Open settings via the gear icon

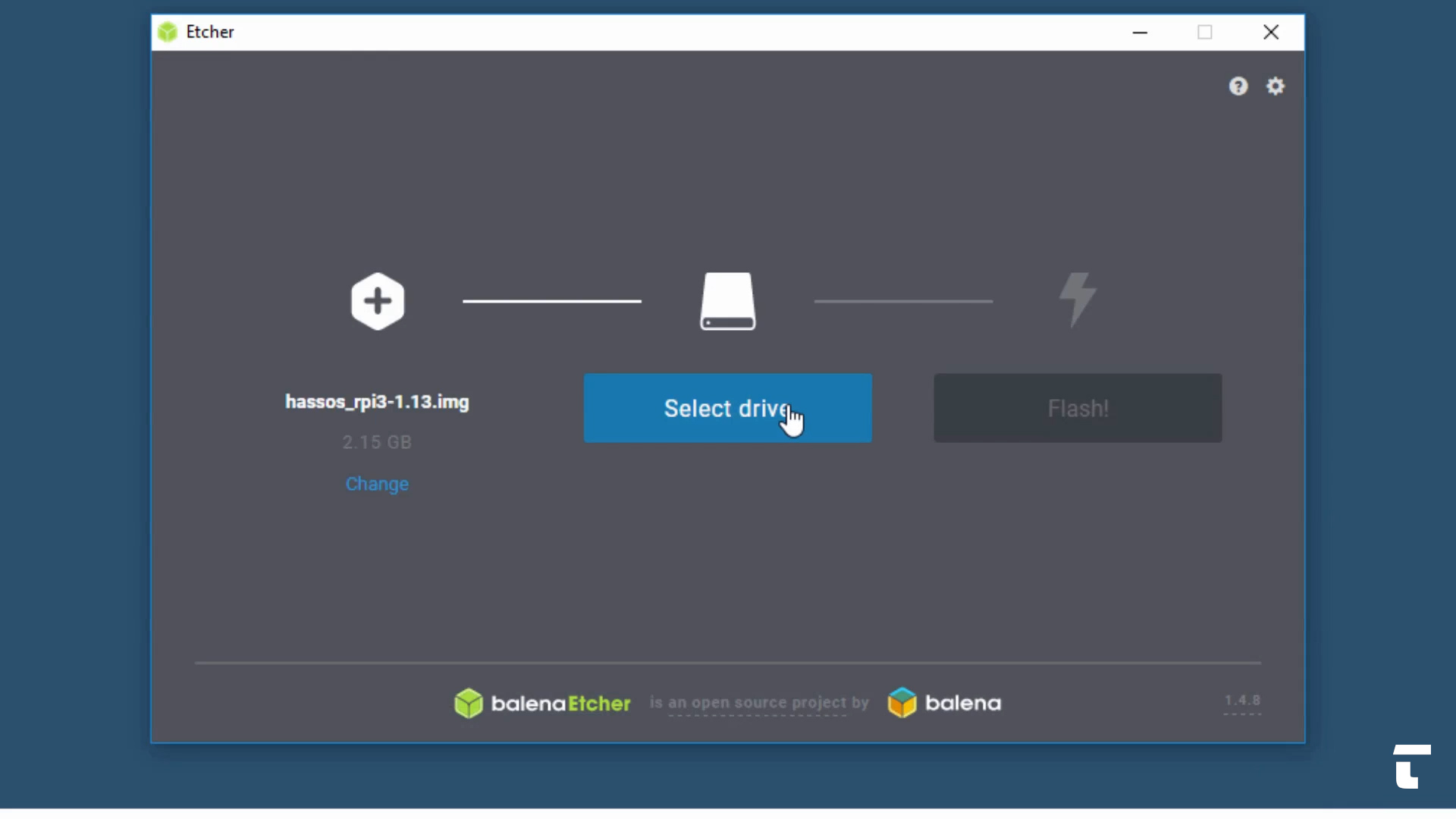click(1276, 86)
